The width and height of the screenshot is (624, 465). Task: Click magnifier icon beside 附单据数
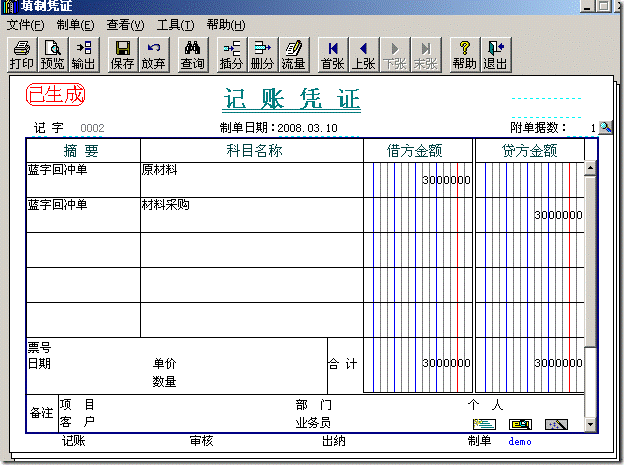605,128
